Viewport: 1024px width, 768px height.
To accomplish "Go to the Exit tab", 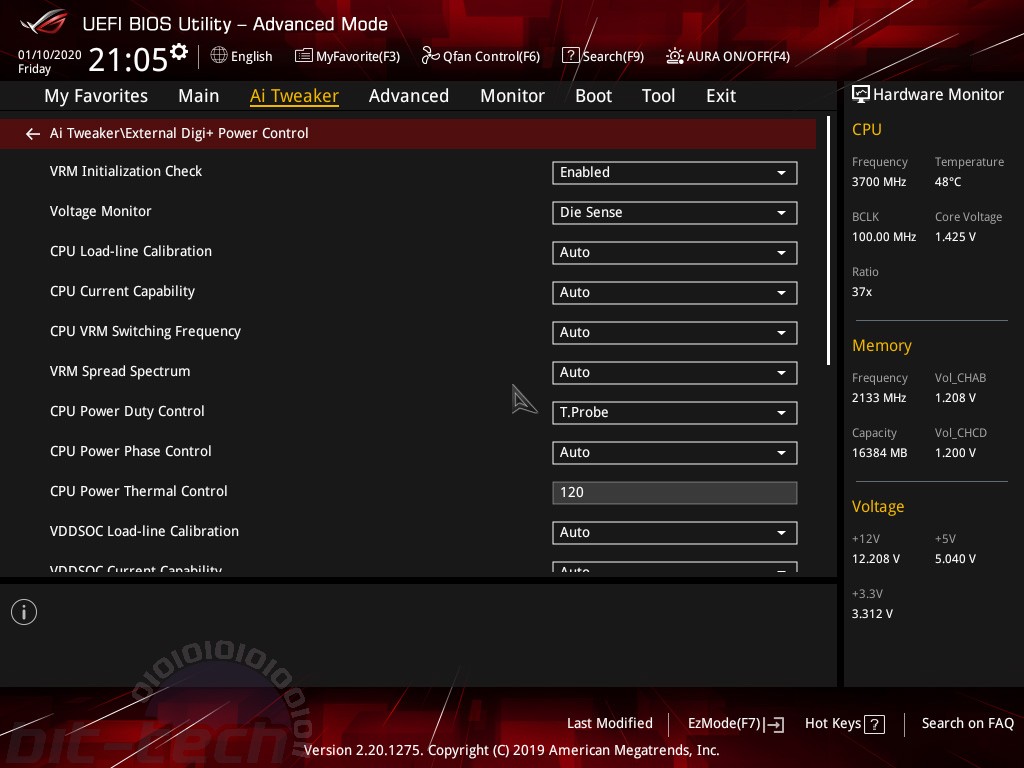I will point(721,96).
